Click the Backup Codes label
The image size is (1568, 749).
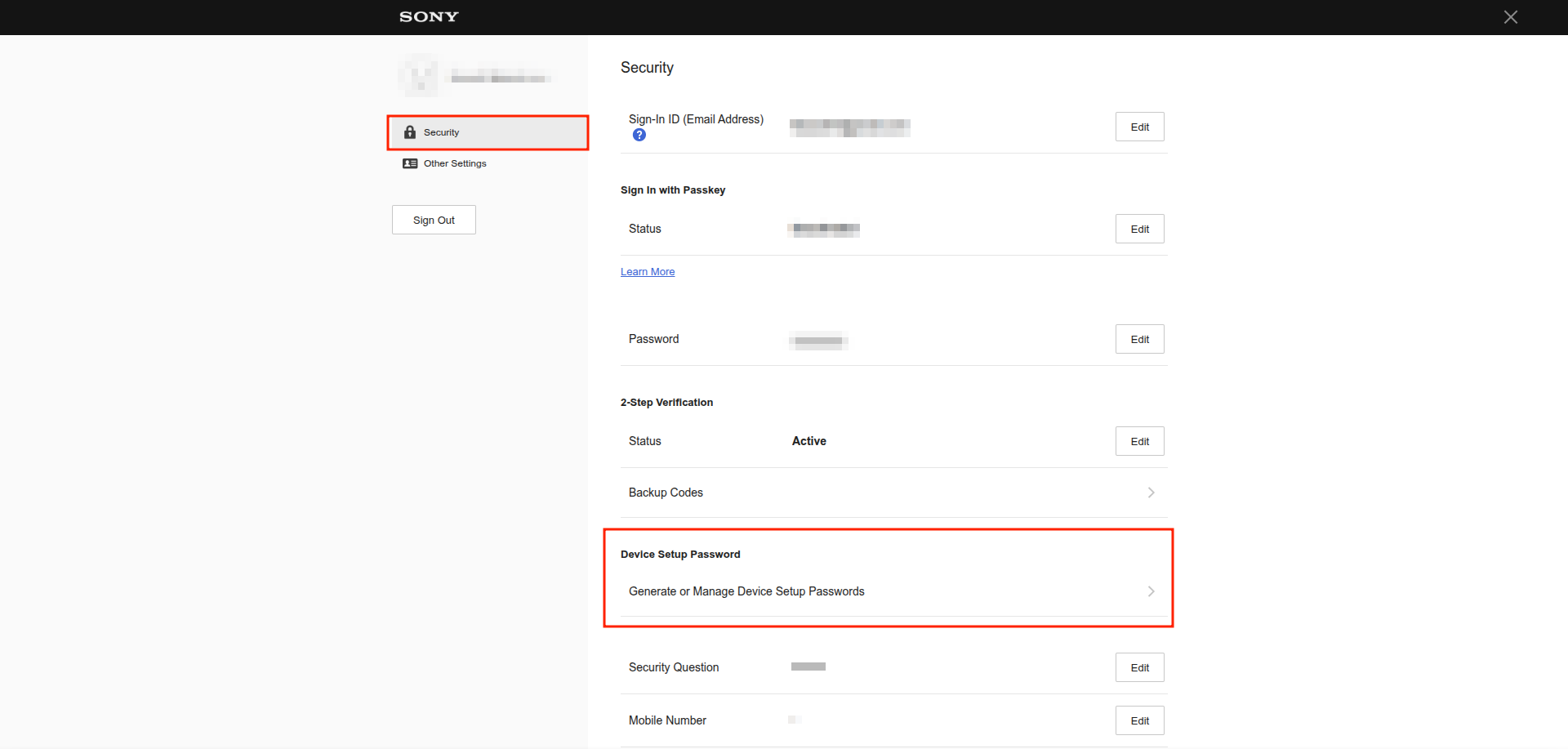[x=666, y=493]
